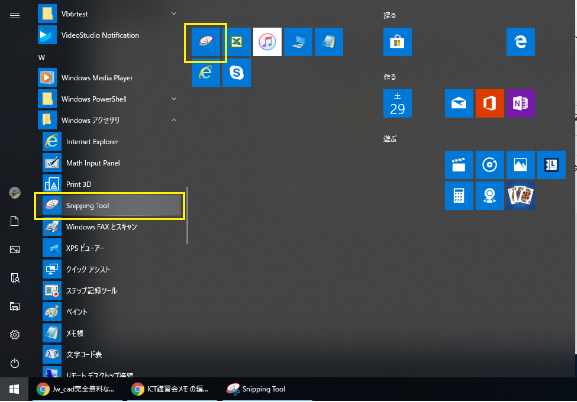Viewport: 577px width, 402px height.
Task: Open the hamburger menu at top of Start
Action: tap(15, 15)
